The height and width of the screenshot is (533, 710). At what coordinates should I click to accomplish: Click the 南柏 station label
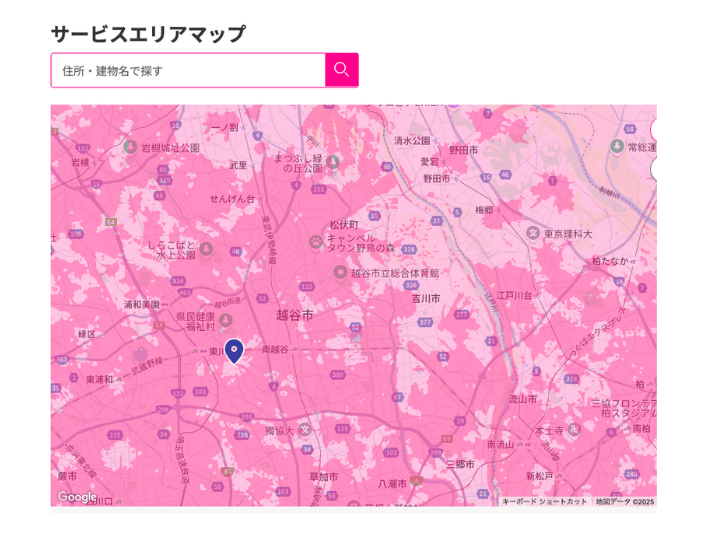[x=641, y=428]
